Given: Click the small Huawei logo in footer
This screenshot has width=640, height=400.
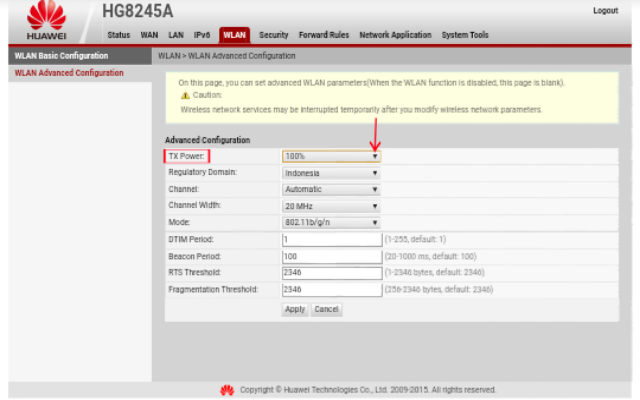Looking at the screenshot, I should point(227,390).
